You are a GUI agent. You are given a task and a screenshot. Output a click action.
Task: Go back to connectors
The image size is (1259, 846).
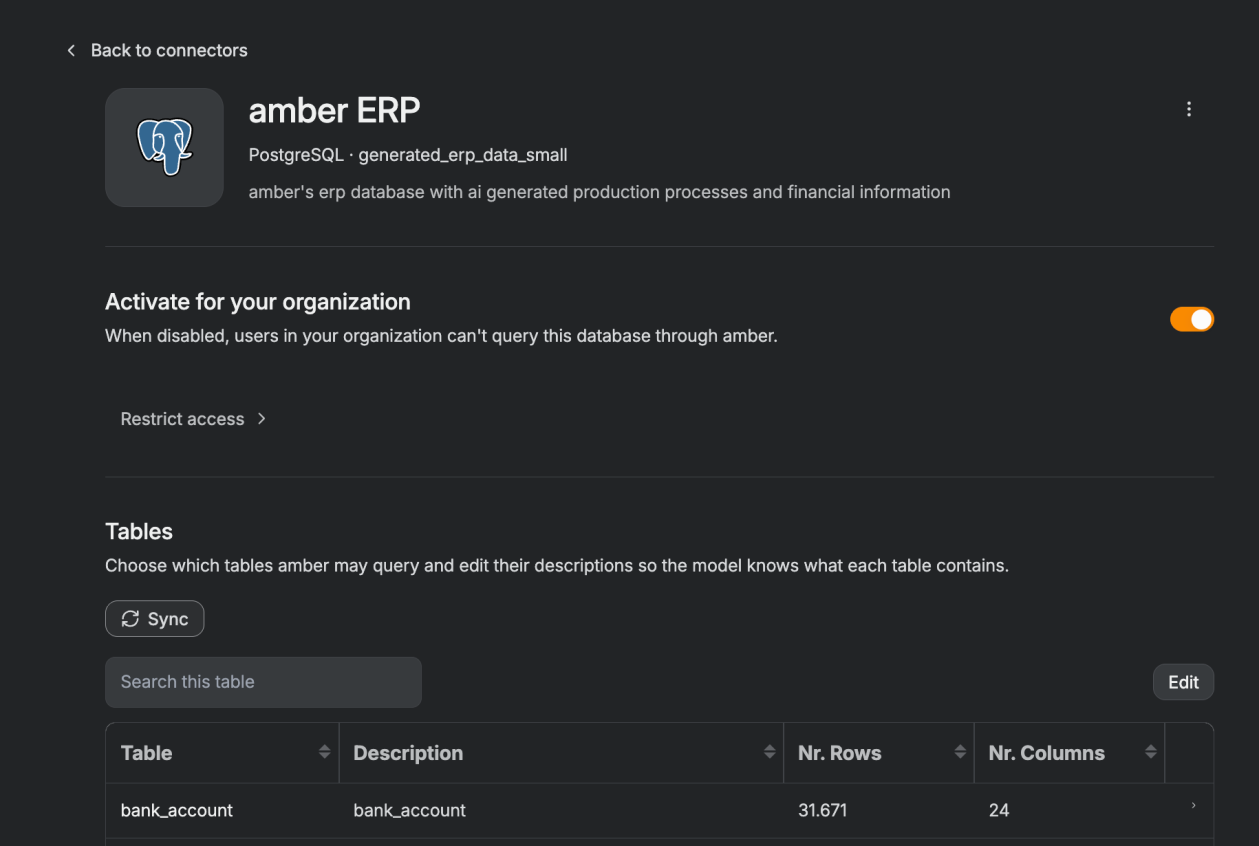click(x=157, y=50)
